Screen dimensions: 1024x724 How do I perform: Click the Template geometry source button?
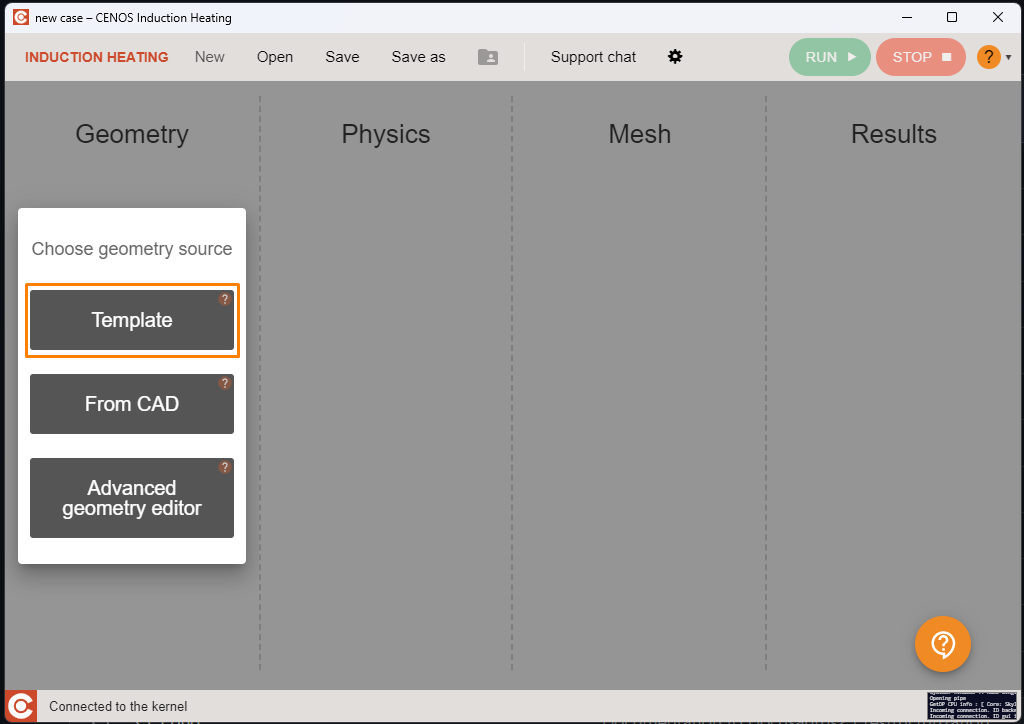(131, 320)
